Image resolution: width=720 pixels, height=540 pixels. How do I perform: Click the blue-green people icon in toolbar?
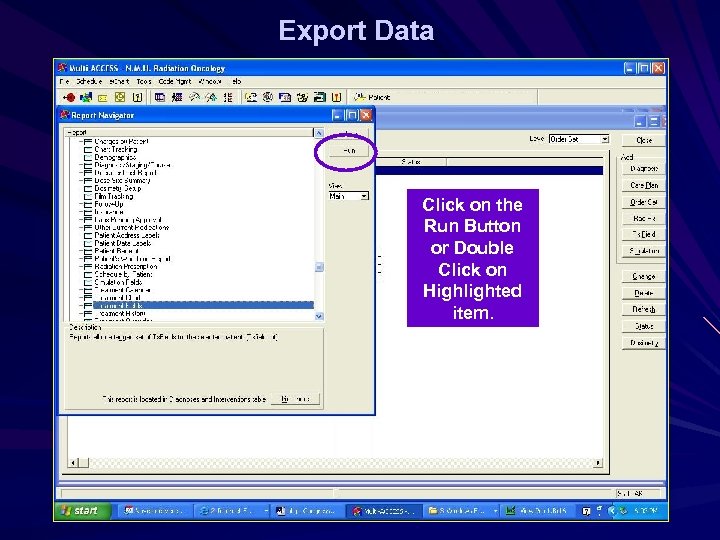coord(85,97)
